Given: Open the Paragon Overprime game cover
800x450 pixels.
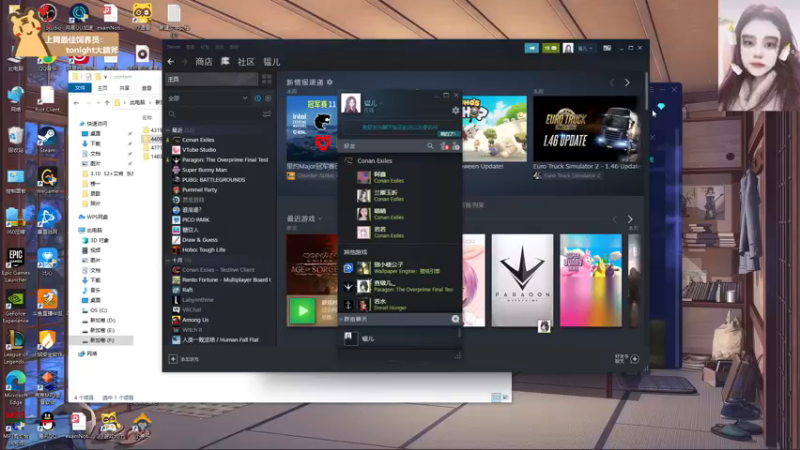Looking at the screenshot, I should [522, 280].
